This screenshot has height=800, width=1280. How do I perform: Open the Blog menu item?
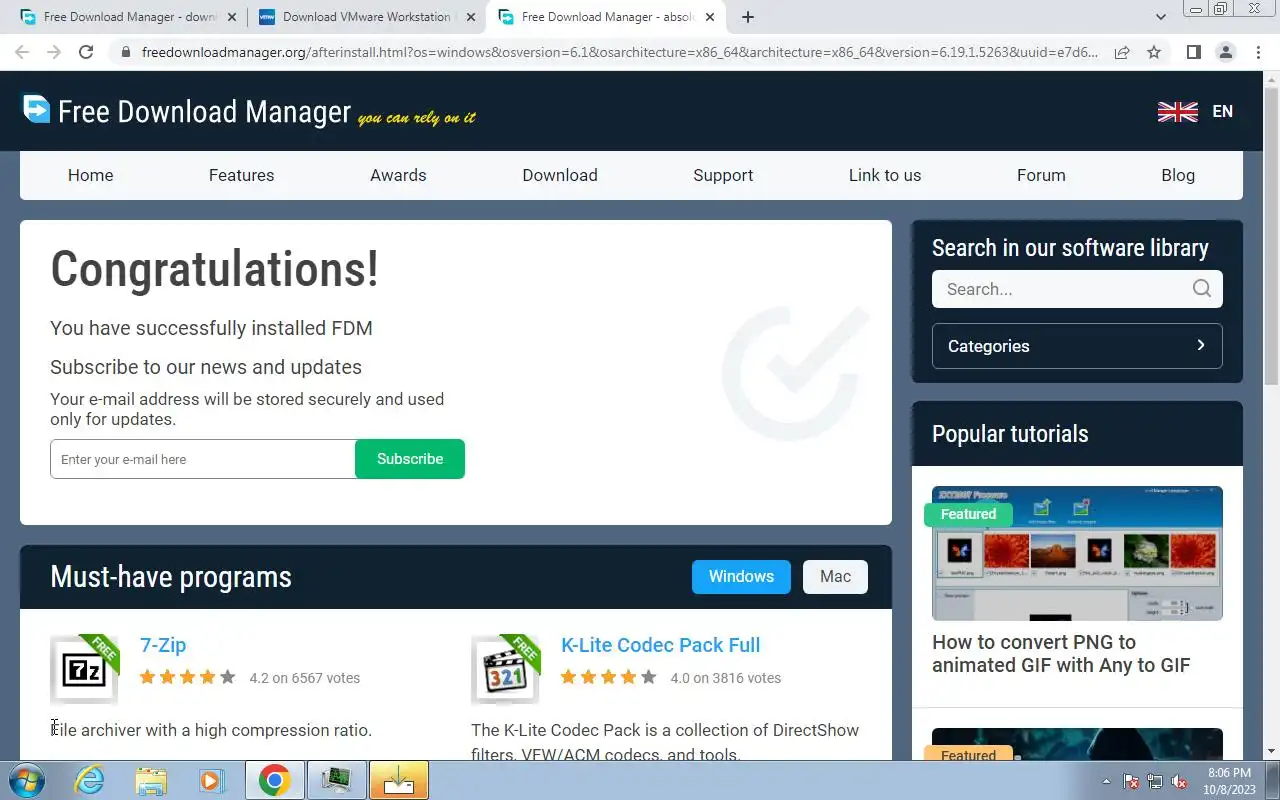point(1178,175)
